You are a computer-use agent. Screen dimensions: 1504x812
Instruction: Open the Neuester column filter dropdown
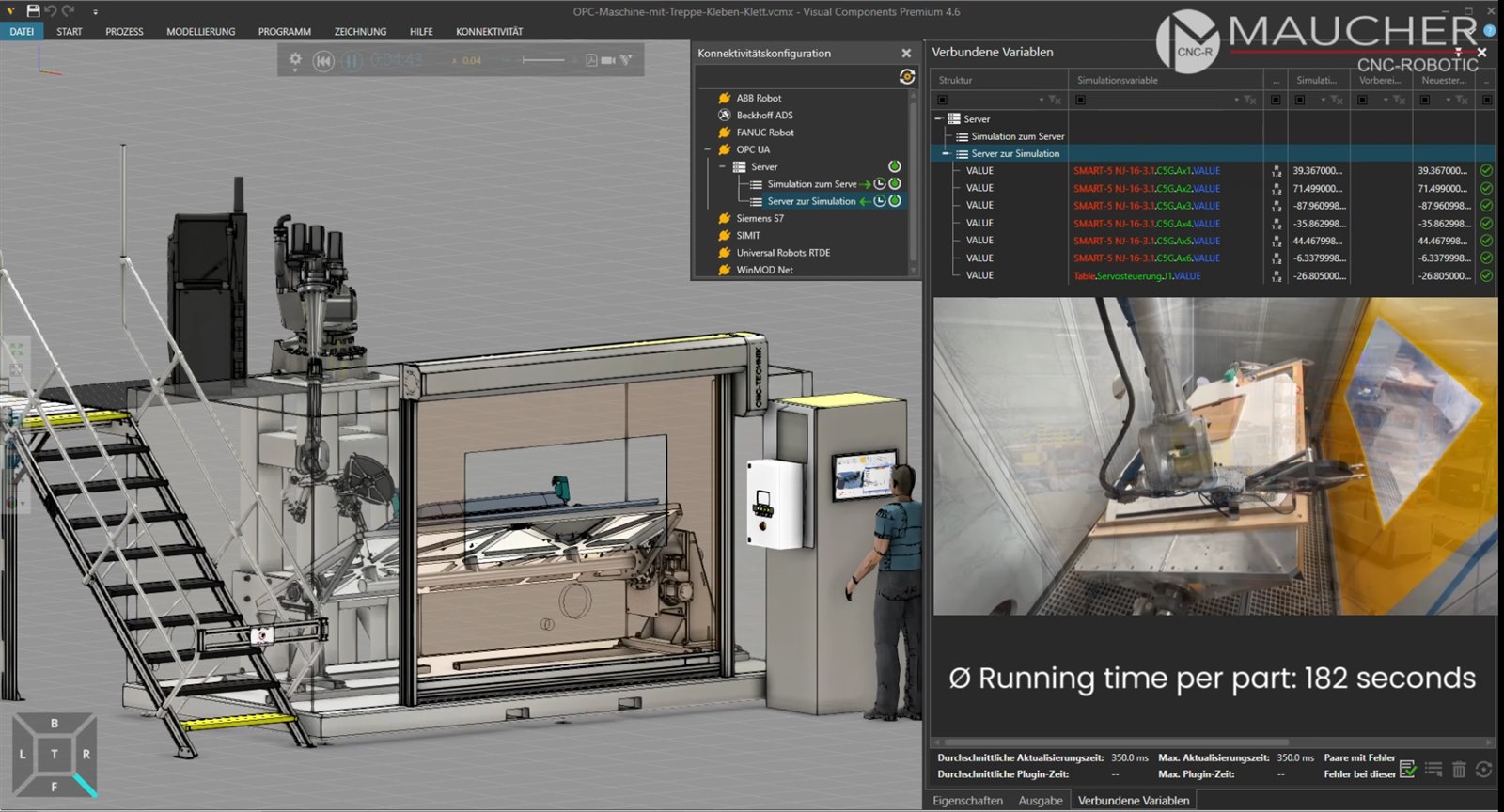pyautogui.click(x=1449, y=100)
